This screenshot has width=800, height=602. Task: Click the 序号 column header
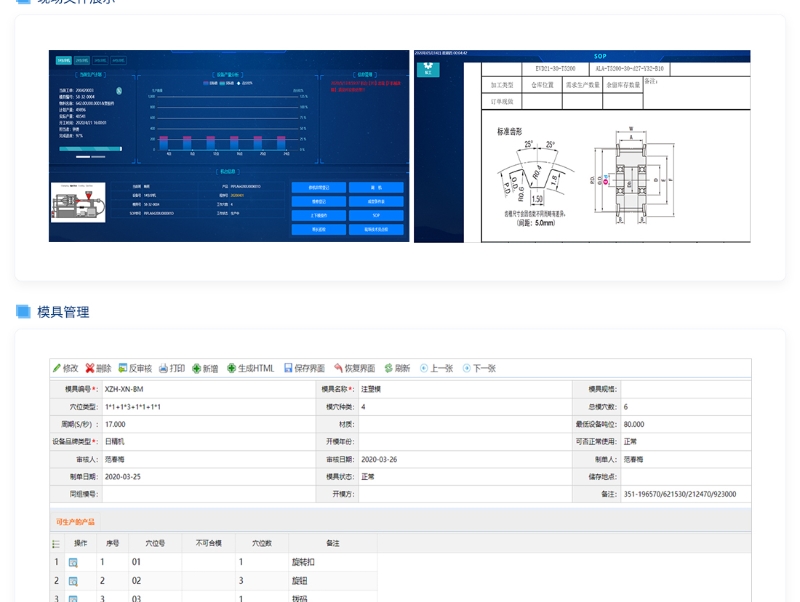tap(112, 543)
